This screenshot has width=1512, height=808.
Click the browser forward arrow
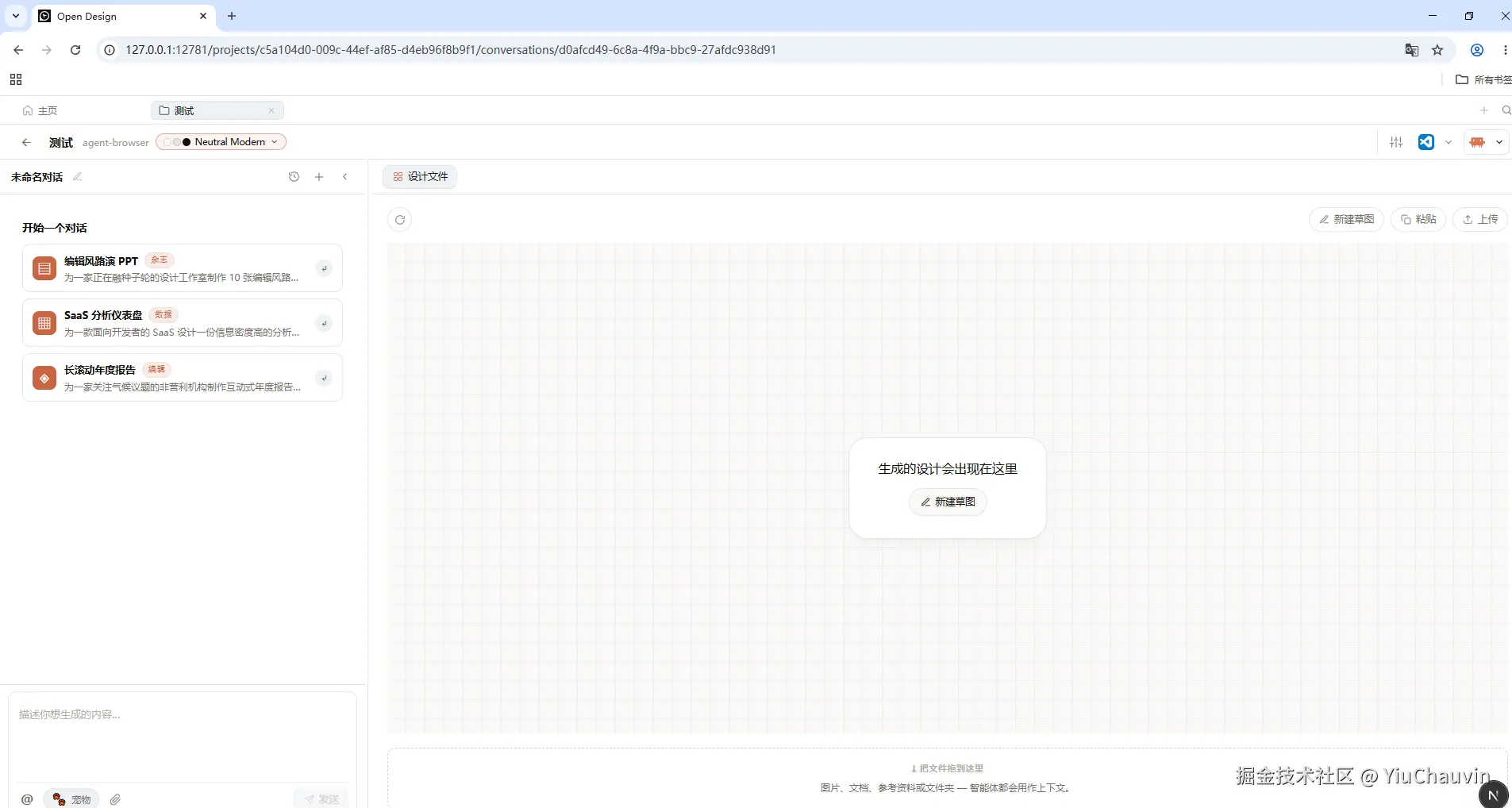(x=47, y=50)
